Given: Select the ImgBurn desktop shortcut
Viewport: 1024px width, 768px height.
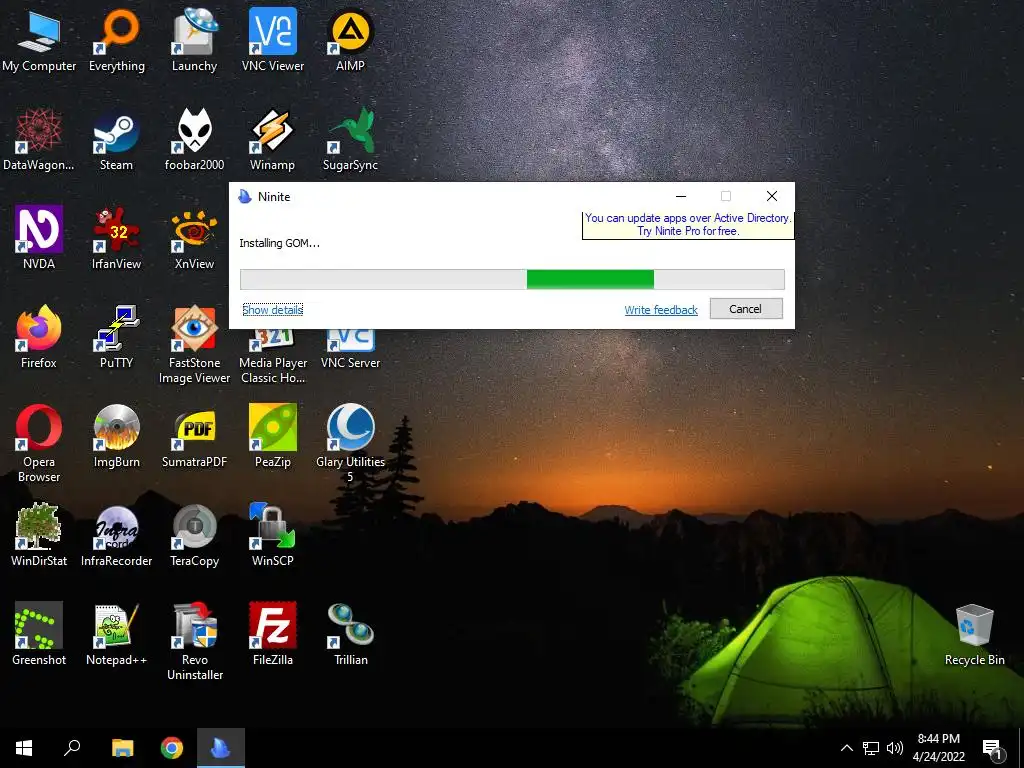Looking at the screenshot, I should point(116,436).
